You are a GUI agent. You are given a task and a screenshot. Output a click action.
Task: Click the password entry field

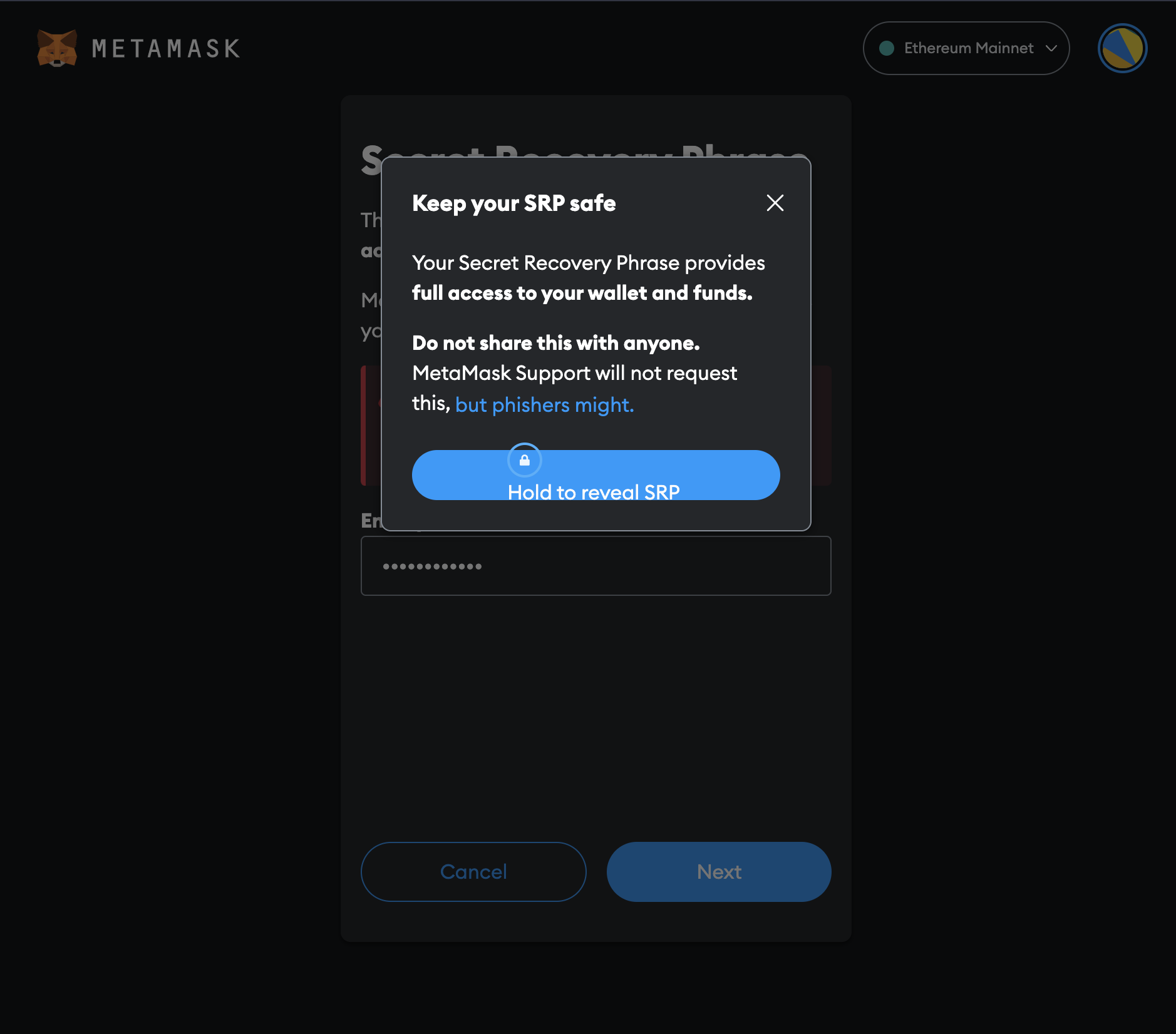point(595,566)
